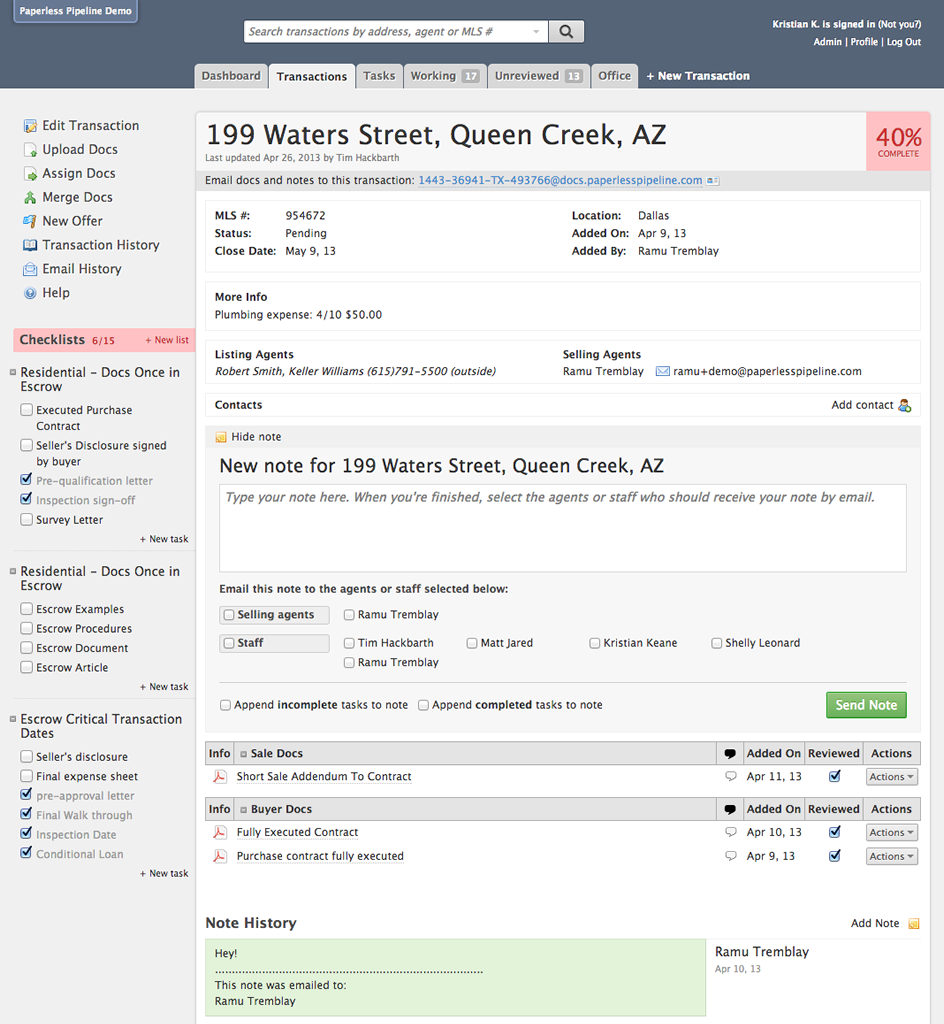
Task: Uncheck the Pre-qualification letter task
Action: pos(26,480)
